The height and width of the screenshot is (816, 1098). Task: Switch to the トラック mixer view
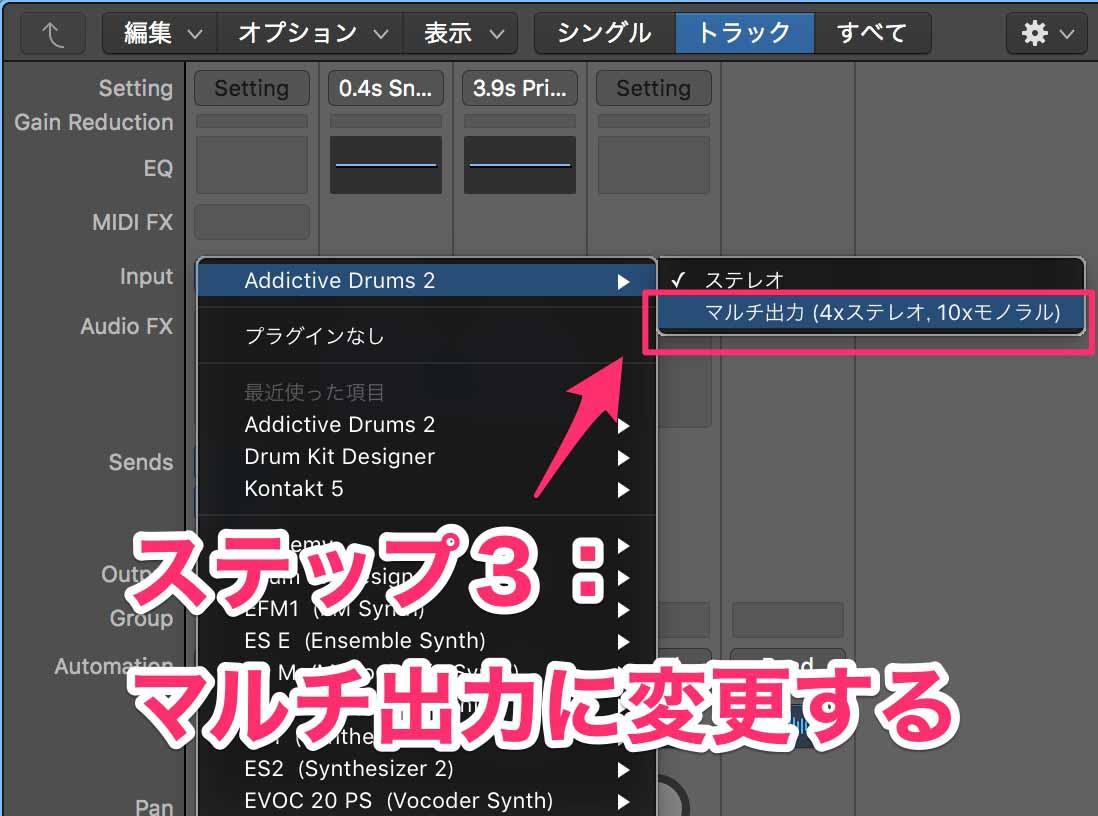[744, 33]
